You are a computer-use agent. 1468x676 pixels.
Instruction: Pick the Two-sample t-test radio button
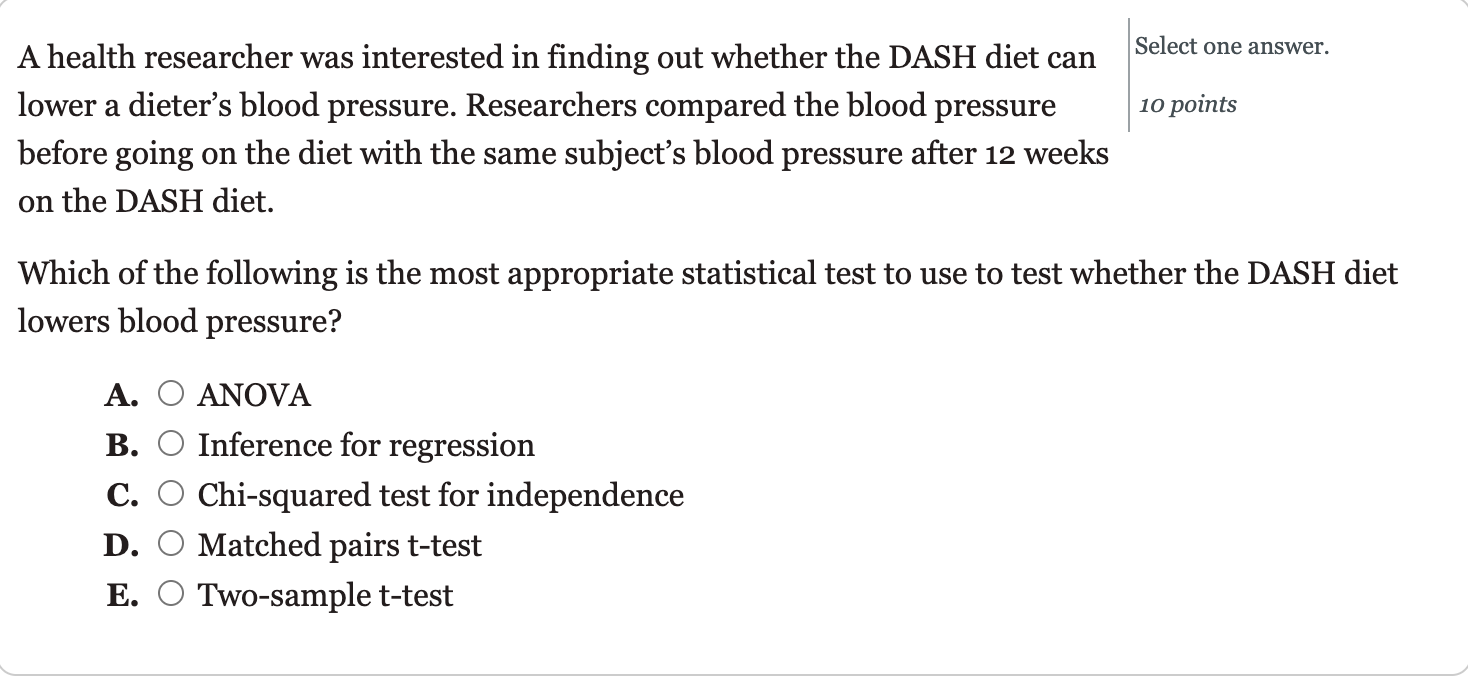point(171,593)
